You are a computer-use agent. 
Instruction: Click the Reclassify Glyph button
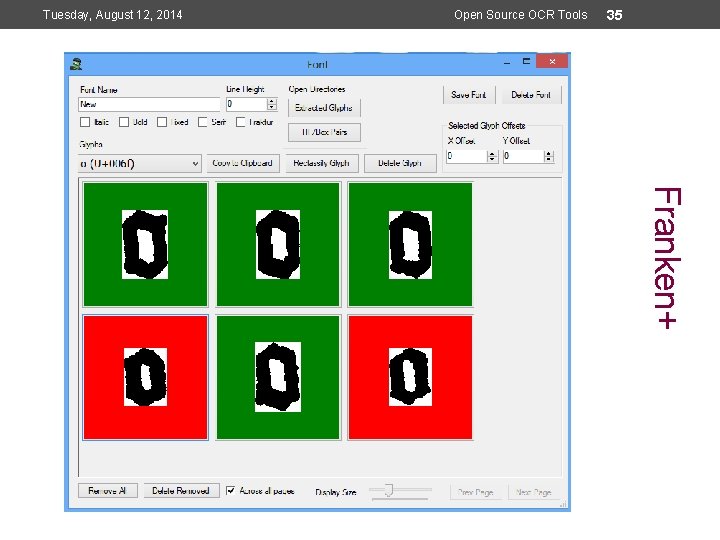pyautogui.click(x=321, y=163)
